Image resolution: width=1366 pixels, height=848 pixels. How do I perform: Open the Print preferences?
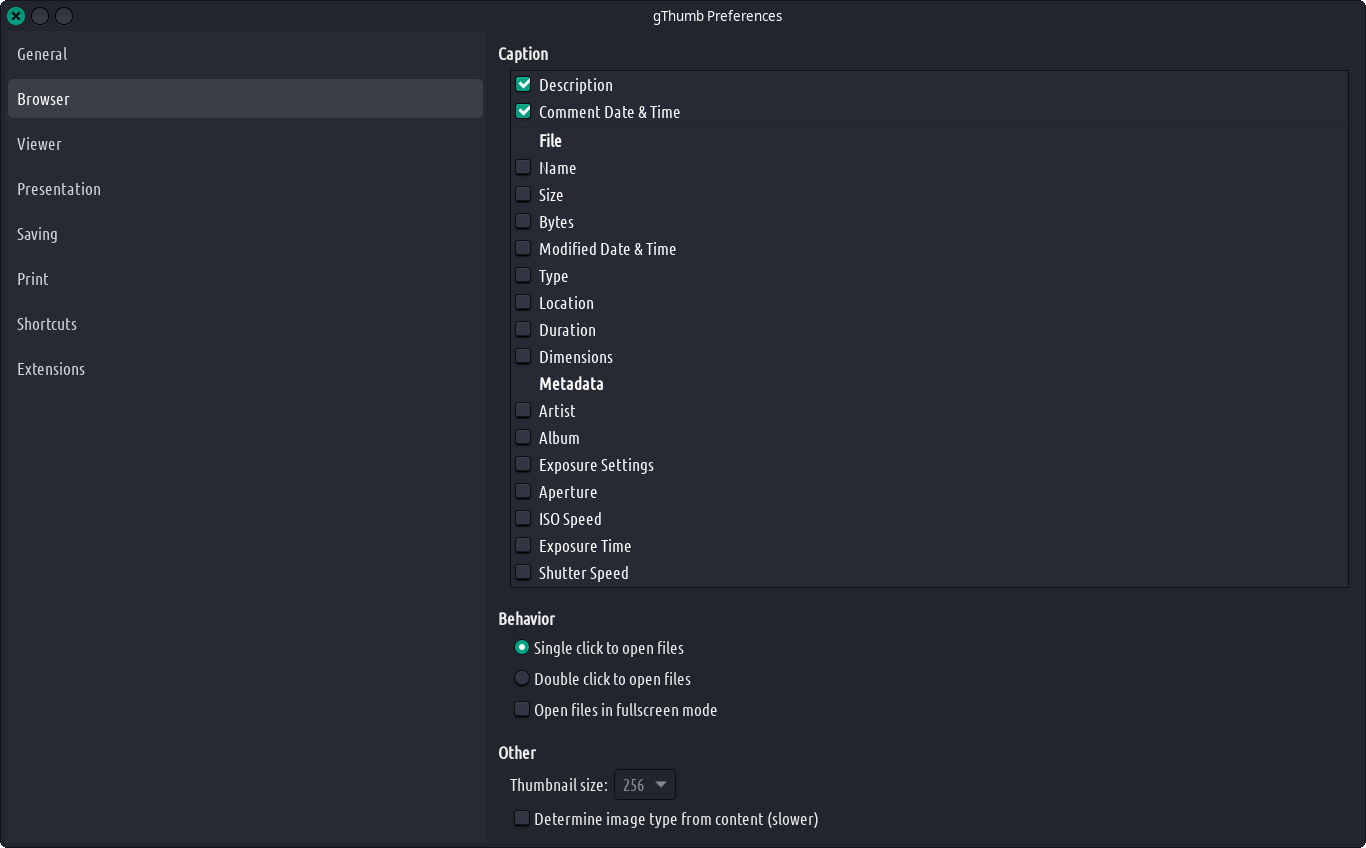pos(245,279)
